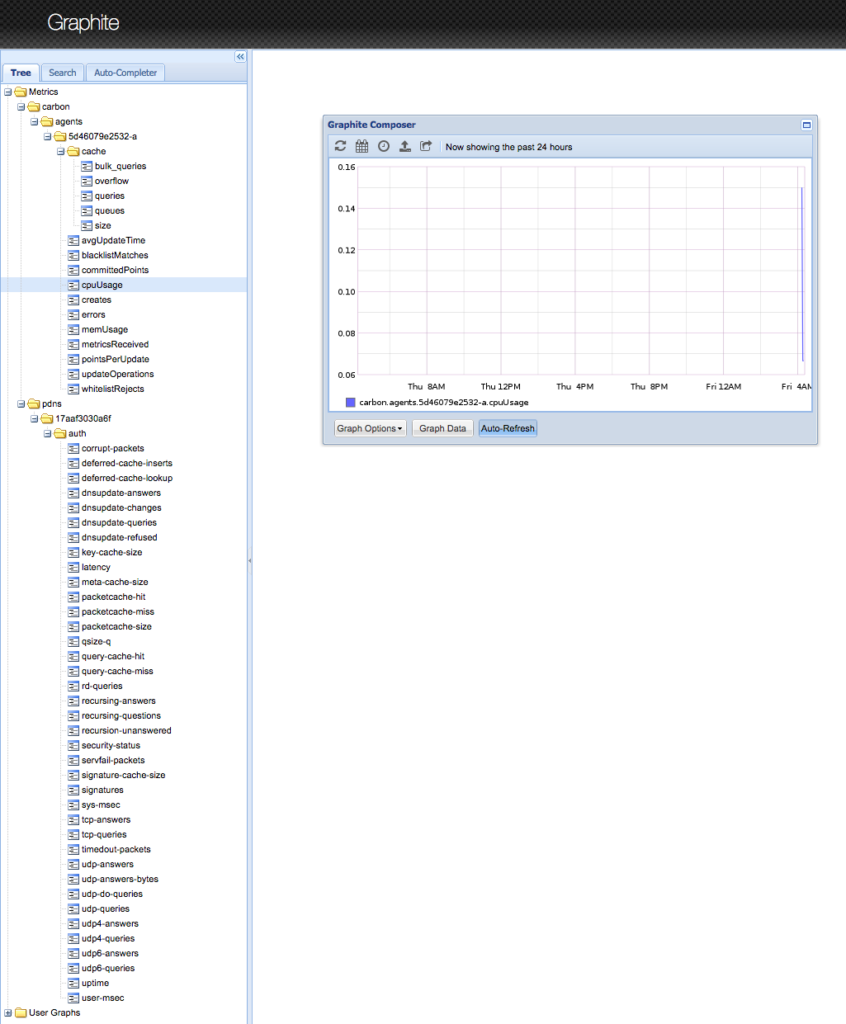Switch to the Auto-Completer tab
Screen dimensions: 846x1024
pos(125,72)
